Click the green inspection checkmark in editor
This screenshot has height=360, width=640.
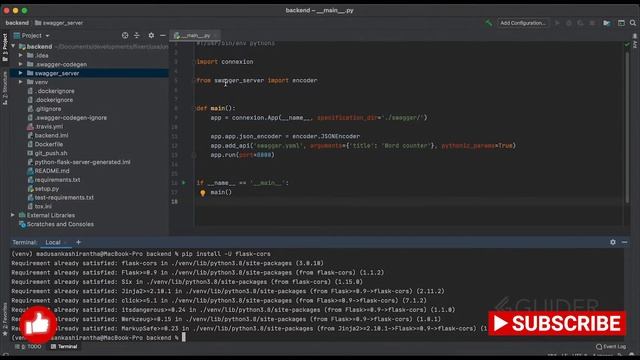click(627, 44)
